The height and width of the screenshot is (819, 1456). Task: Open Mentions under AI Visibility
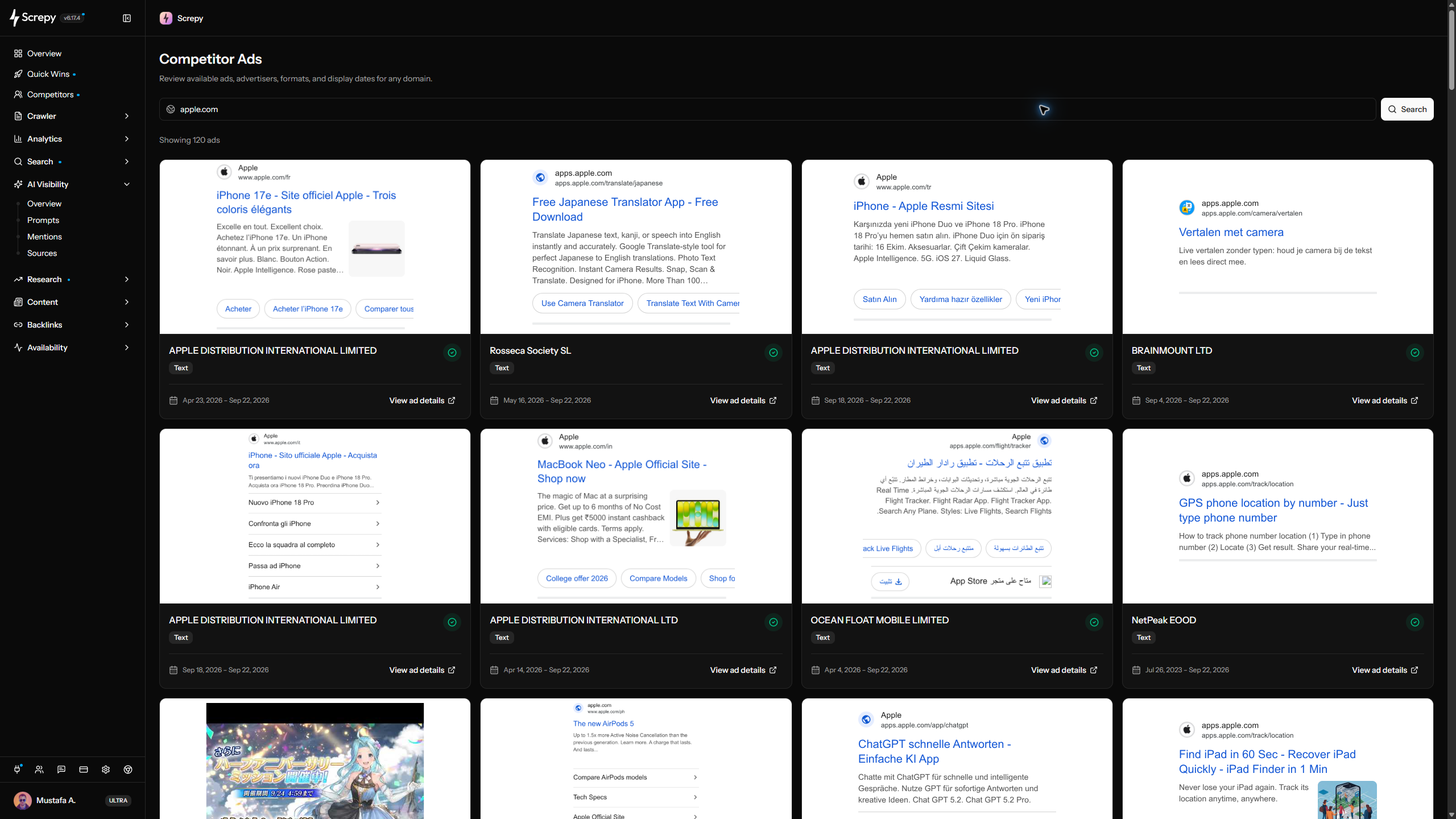(44, 237)
